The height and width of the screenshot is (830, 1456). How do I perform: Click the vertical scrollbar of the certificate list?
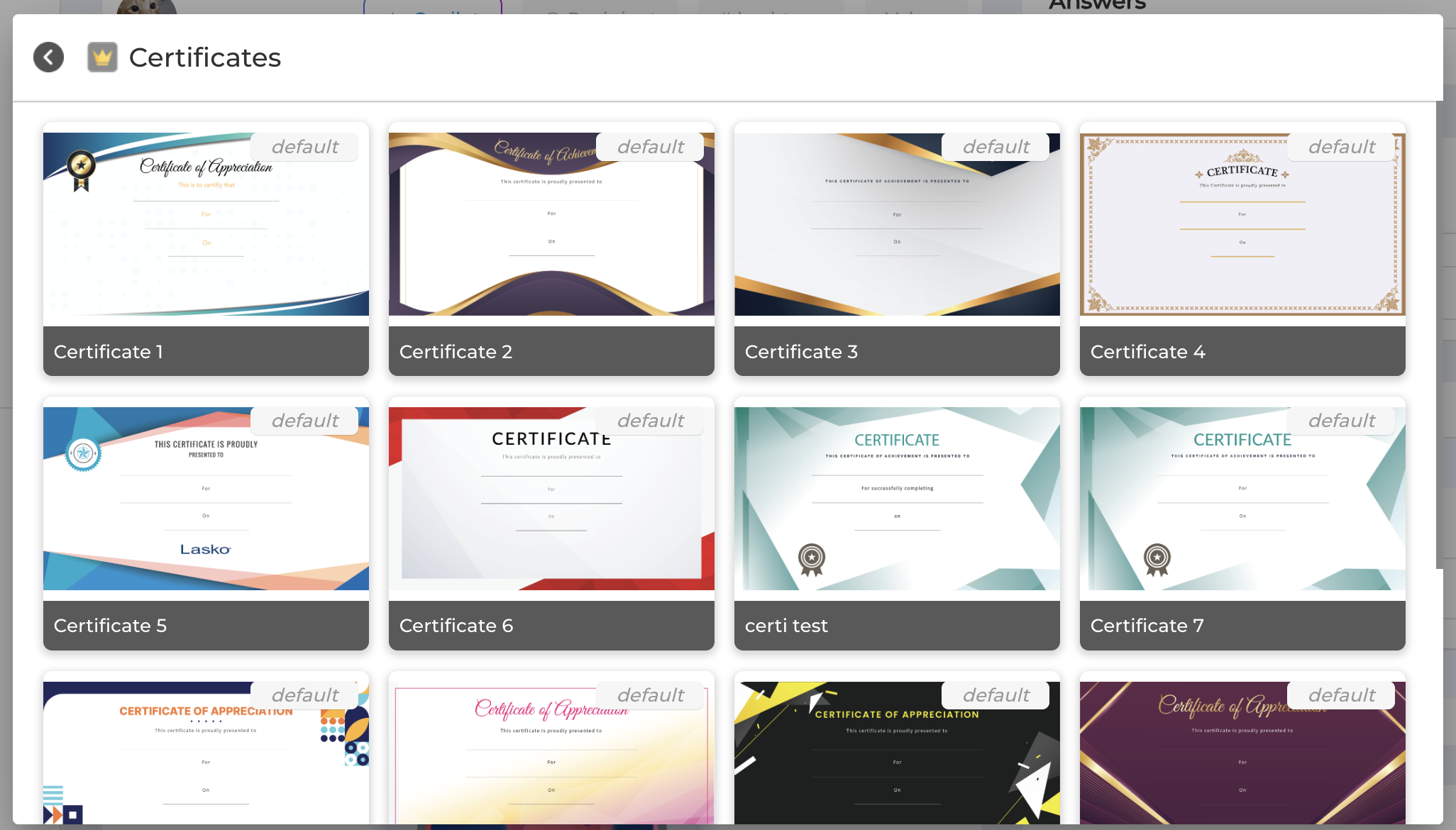(x=1440, y=335)
